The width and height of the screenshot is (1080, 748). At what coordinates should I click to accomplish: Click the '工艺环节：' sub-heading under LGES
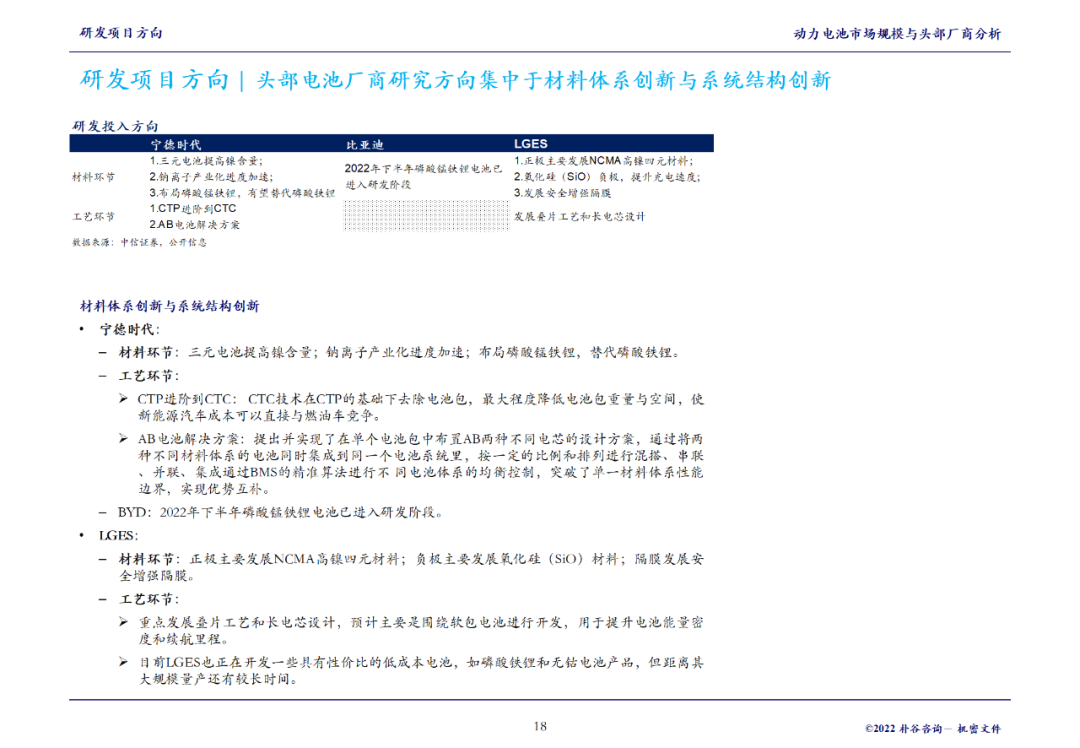pyautogui.click(x=149, y=599)
